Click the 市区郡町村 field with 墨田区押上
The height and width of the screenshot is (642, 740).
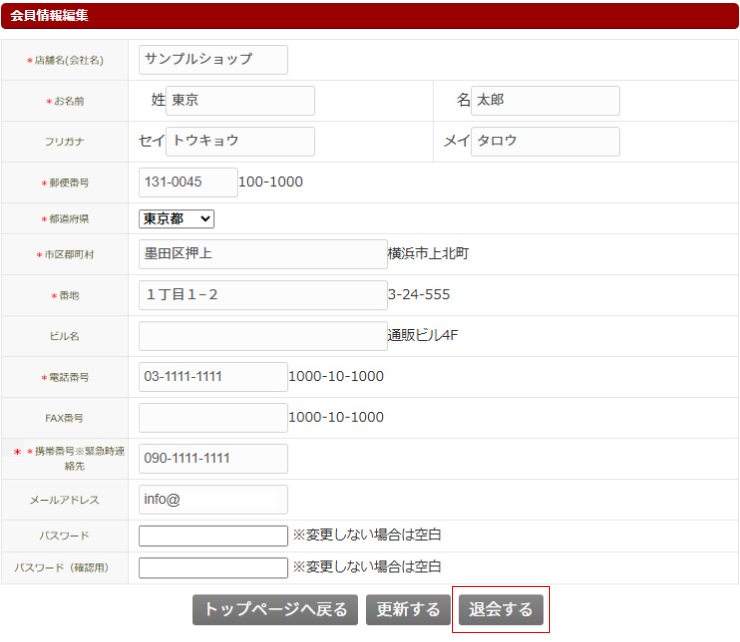(263, 254)
